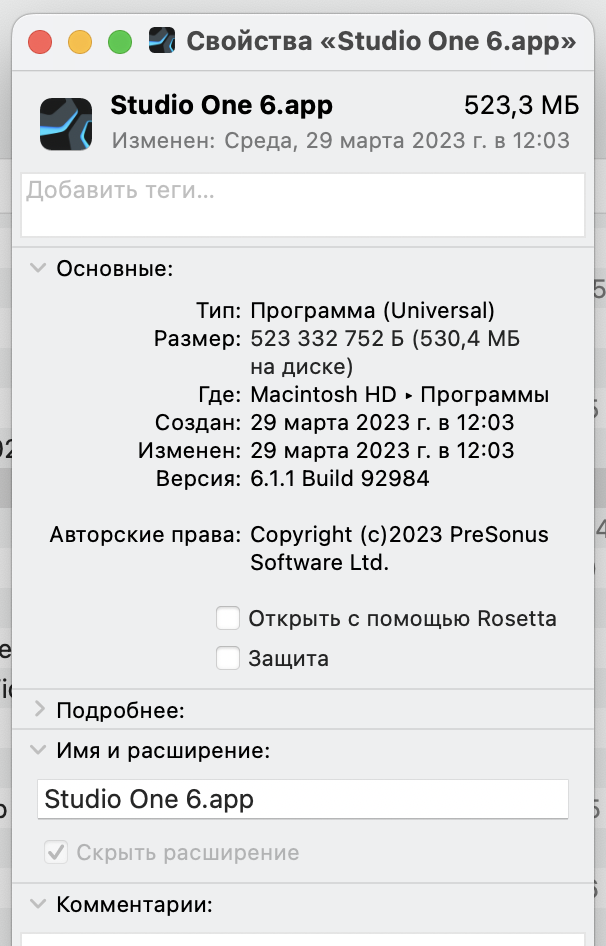Enable "Открыть с помощью Rosetta" checkbox
This screenshot has height=946, width=606.
tap(228, 619)
